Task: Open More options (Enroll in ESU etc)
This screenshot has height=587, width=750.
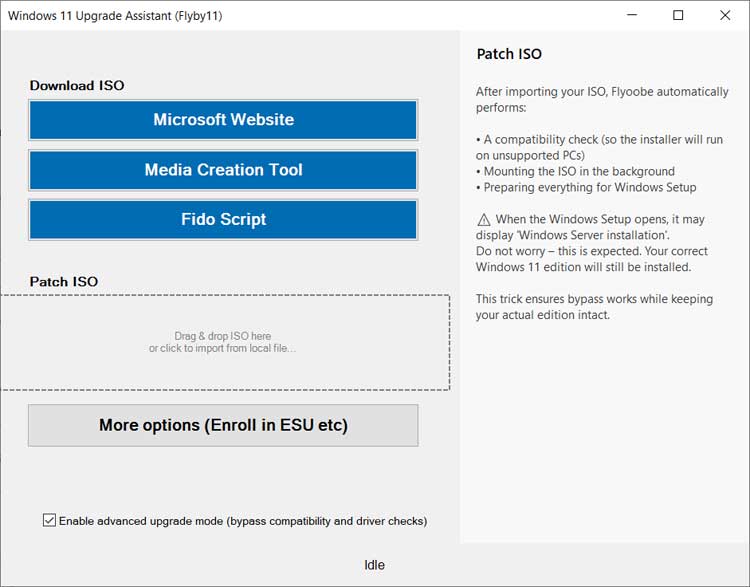Action: point(223,425)
